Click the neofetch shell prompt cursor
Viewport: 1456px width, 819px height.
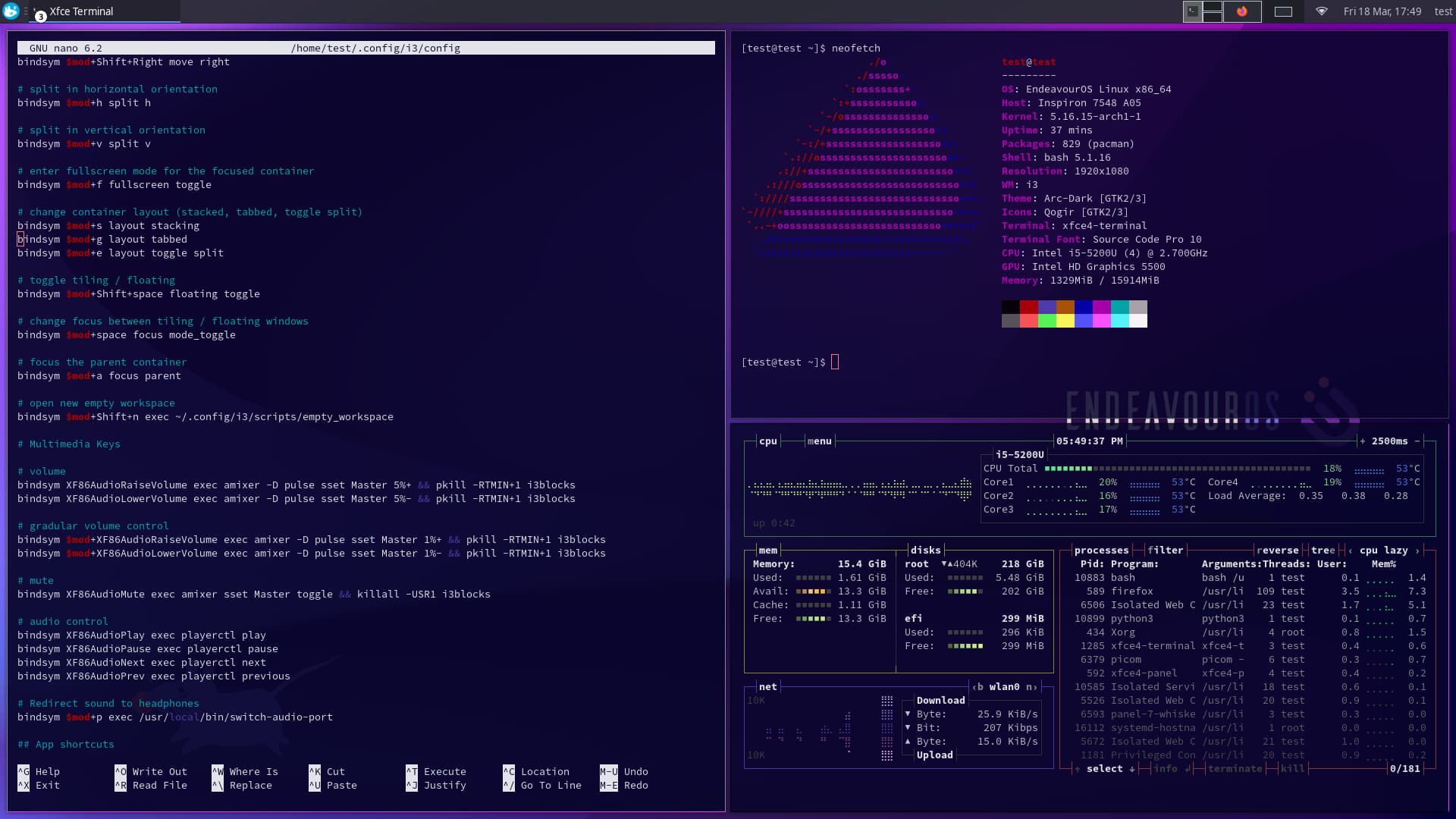tap(835, 362)
